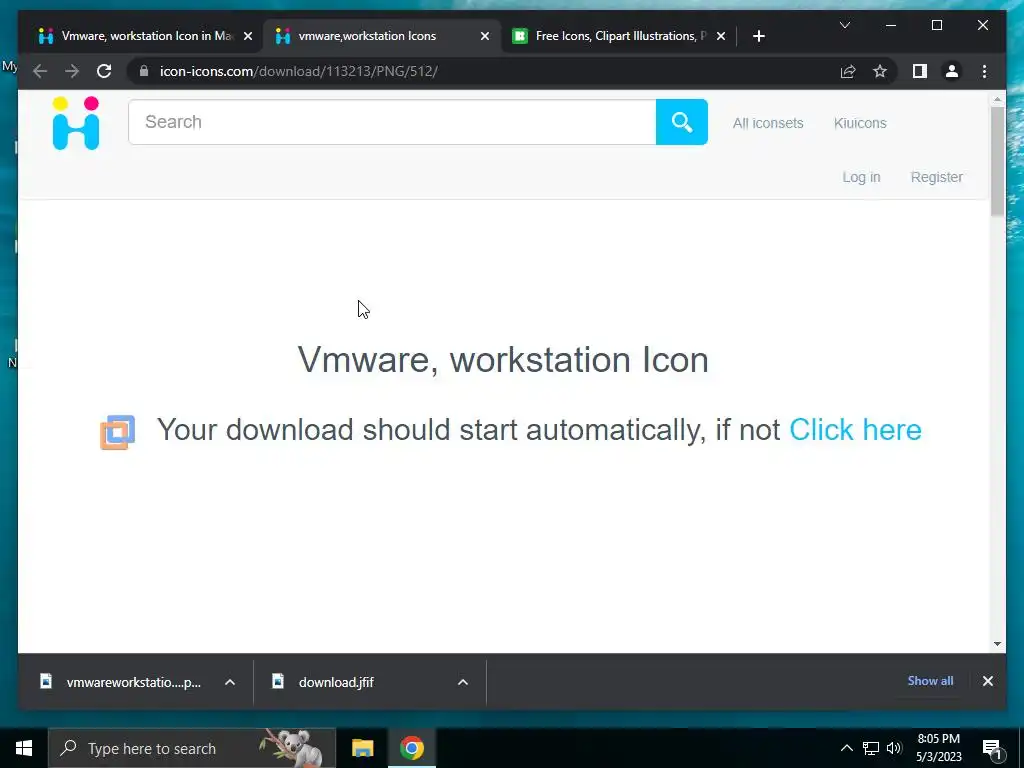1024x768 pixels.
Task: Expand options arrow for vmwareworkstatio download
Action: pos(230,682)
